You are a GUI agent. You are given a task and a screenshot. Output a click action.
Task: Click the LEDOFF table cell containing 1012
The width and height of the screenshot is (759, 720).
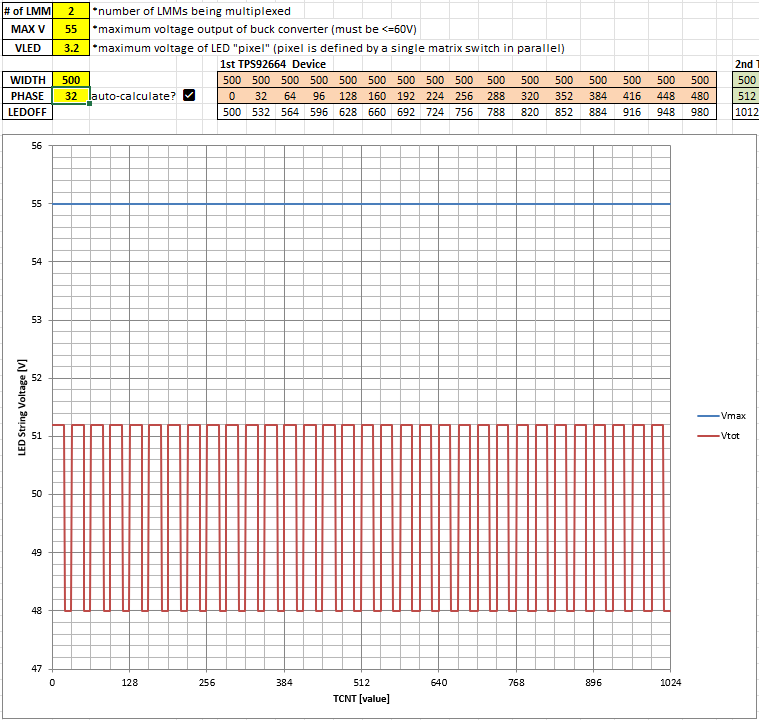pos(746,112)
